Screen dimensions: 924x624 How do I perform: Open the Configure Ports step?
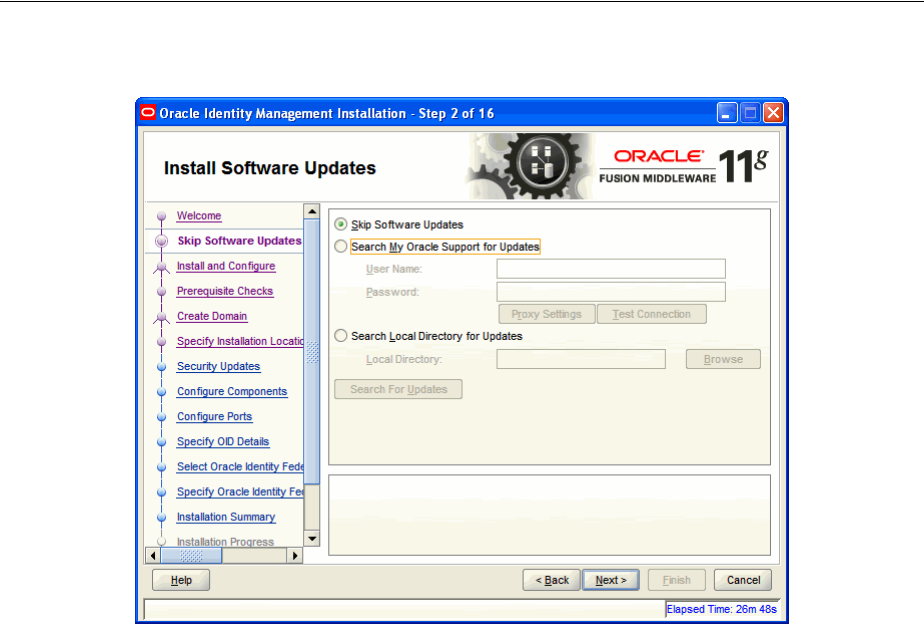(214, 417)
